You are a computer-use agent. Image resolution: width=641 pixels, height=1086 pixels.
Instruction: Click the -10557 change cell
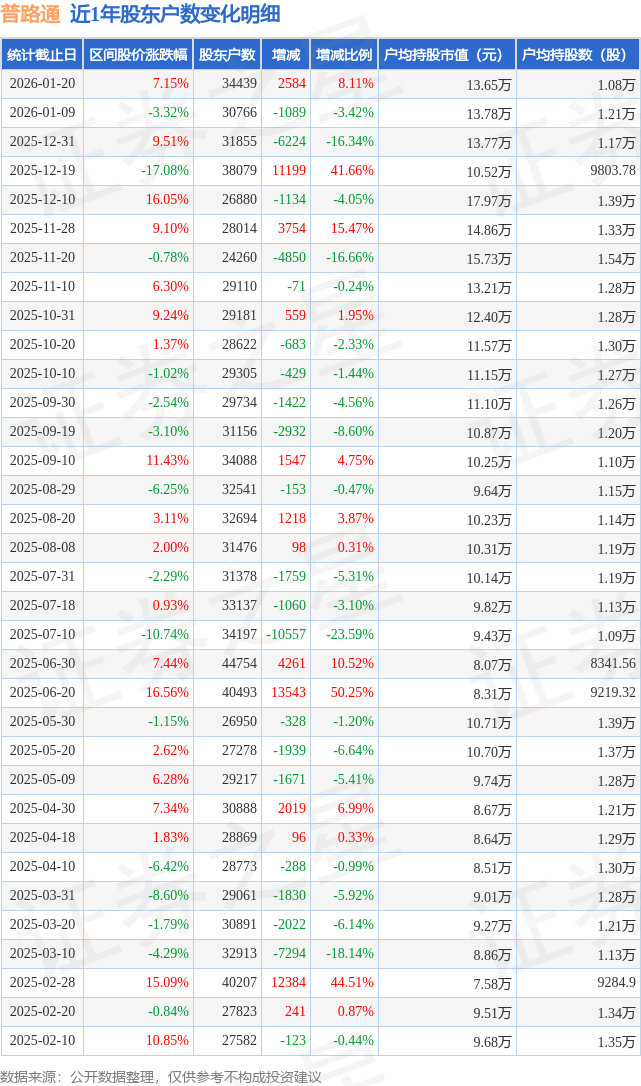(284, 634)
